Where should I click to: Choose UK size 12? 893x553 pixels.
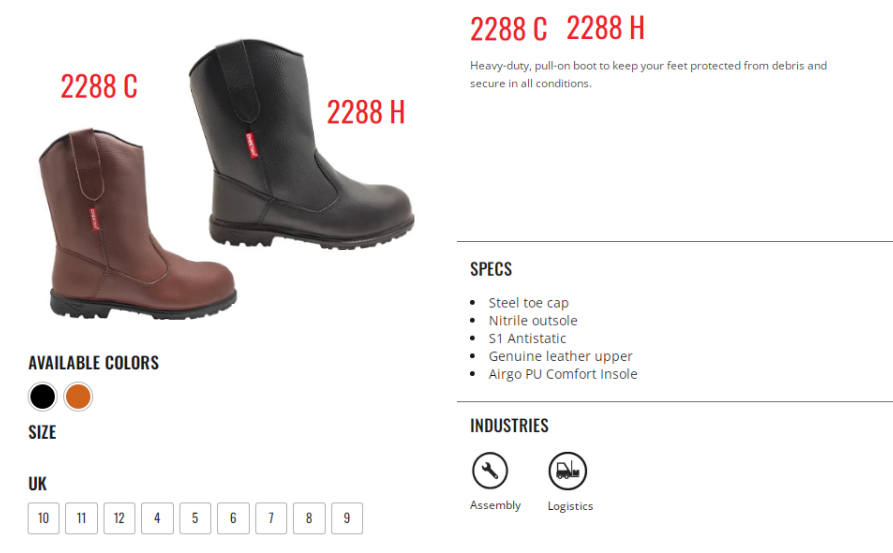[119, 518]
